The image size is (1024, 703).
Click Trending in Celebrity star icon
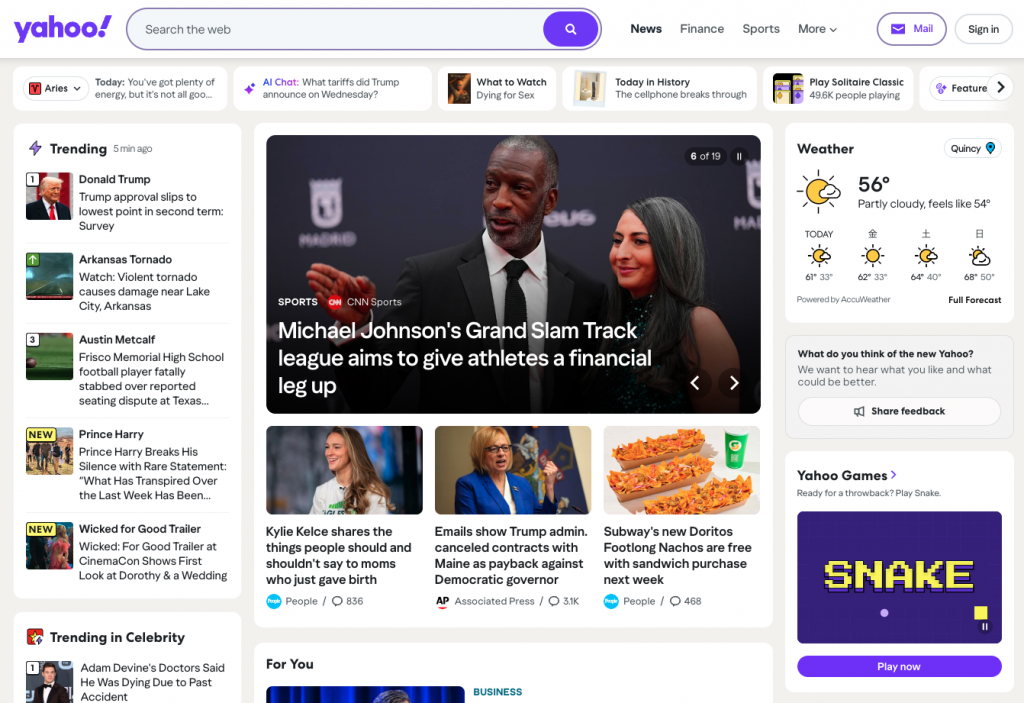pyautogui.click(x=35, y=636)
